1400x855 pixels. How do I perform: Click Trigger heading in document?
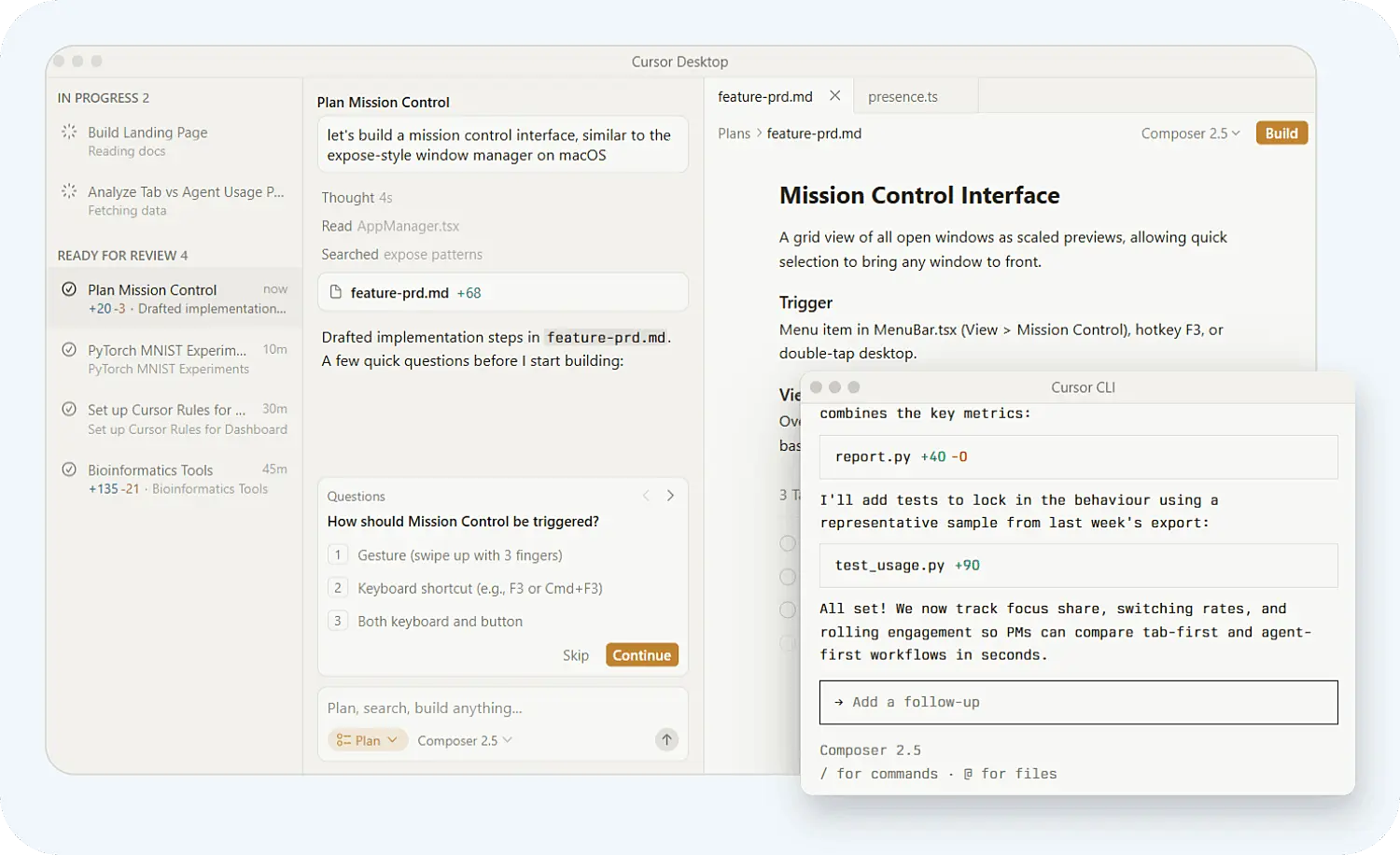click(805, 302)
